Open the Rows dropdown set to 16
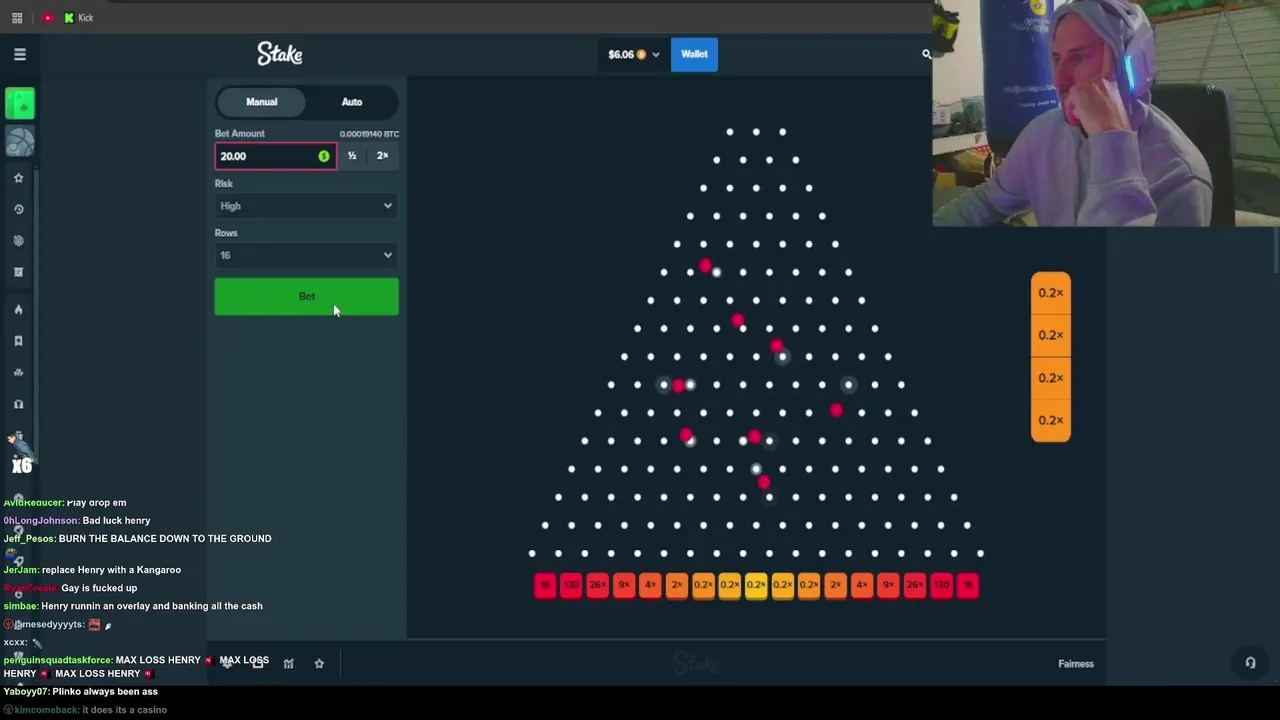Viewport: 1280px width, 720px height. [x=306, y=255]
